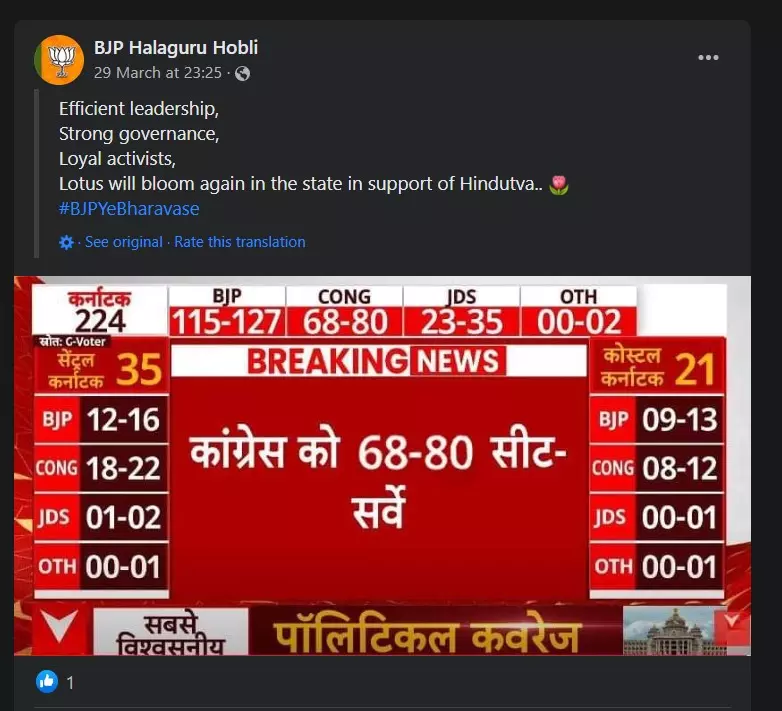Click the Central Karnataka 35 panel header

click(102, 369)
